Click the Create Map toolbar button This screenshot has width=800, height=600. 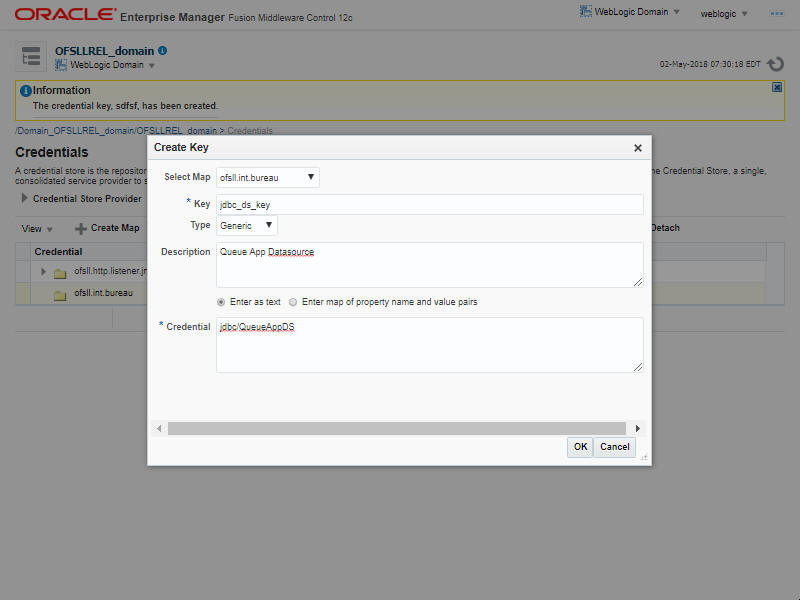click(108, 228)
